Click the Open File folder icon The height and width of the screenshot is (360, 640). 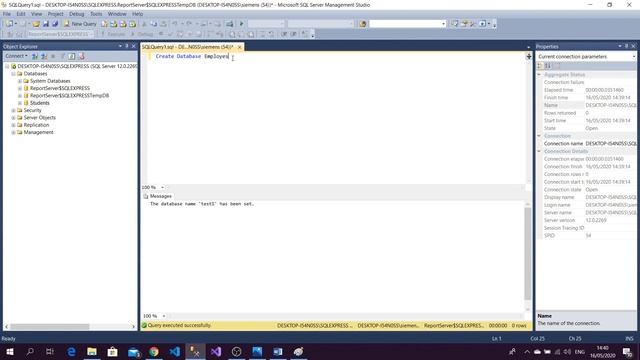click(36, 24)
